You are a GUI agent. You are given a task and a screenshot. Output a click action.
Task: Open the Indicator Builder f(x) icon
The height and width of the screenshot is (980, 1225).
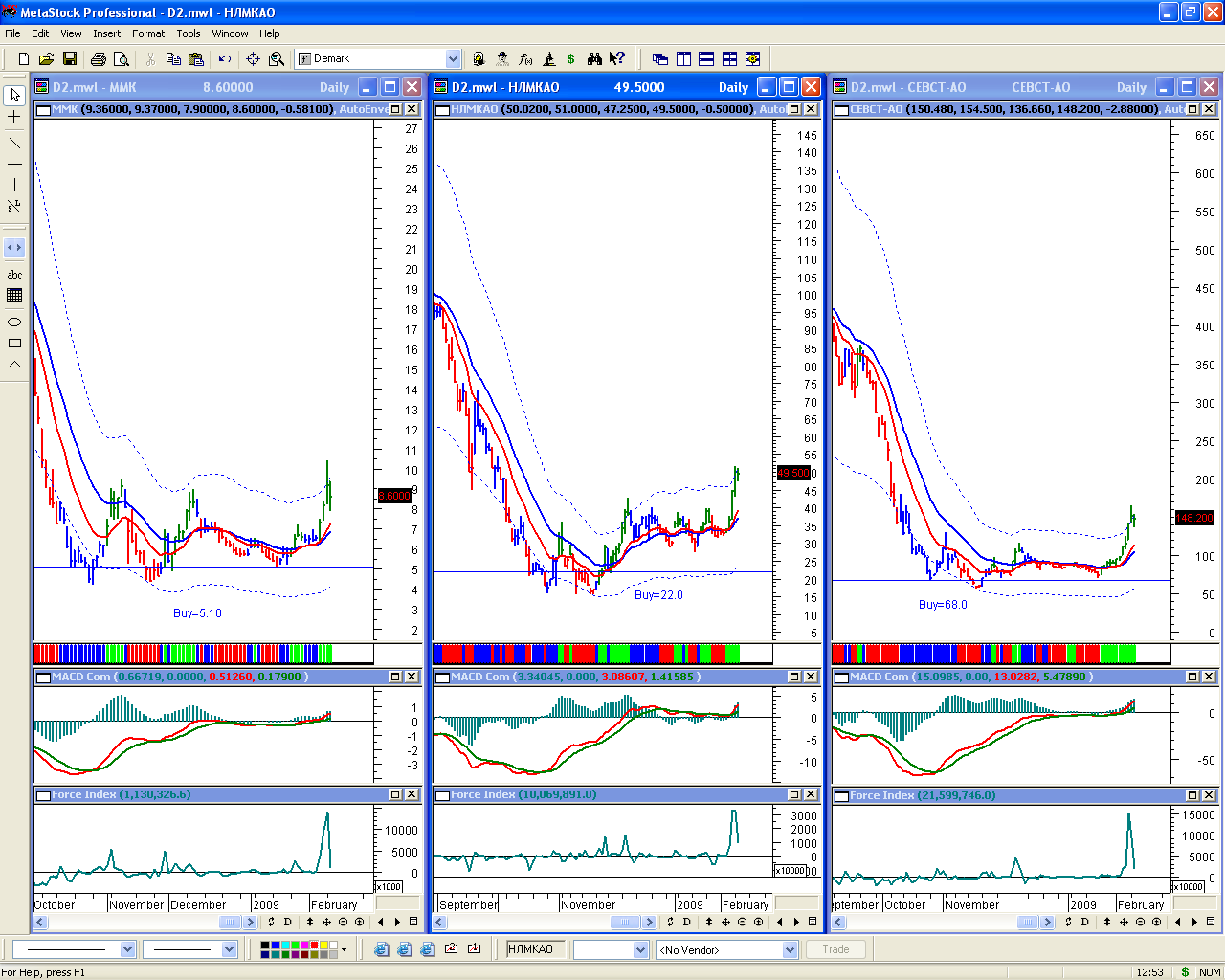525,59
